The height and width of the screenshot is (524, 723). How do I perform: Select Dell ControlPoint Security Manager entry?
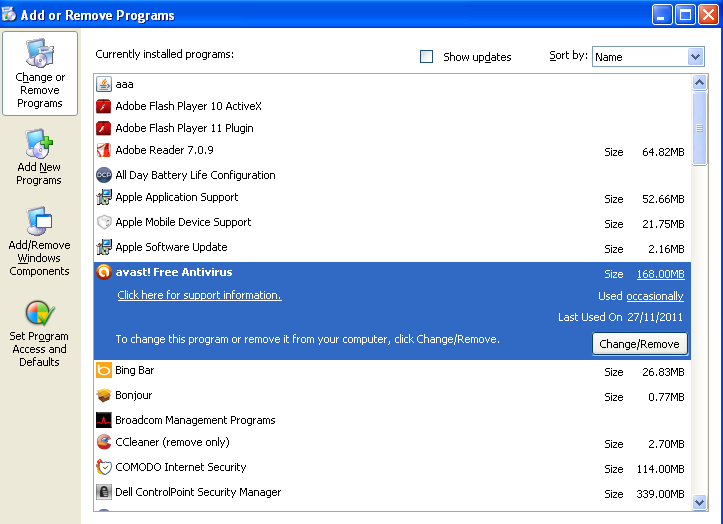[392, 492]
